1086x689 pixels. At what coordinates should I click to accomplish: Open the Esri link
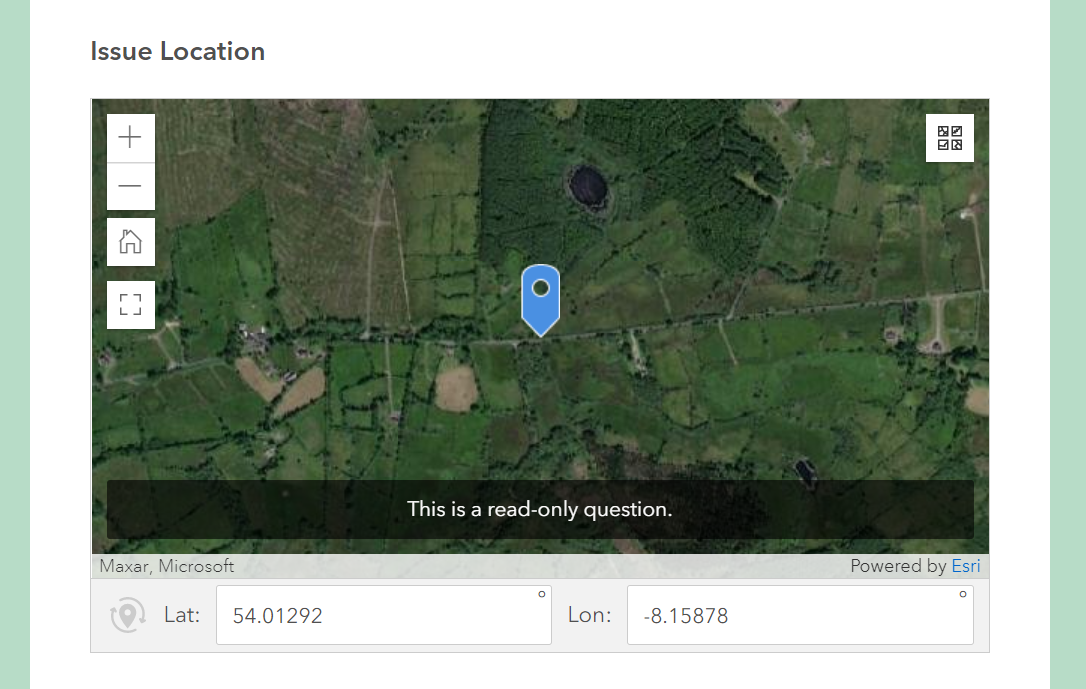click(x=965, y=566)
